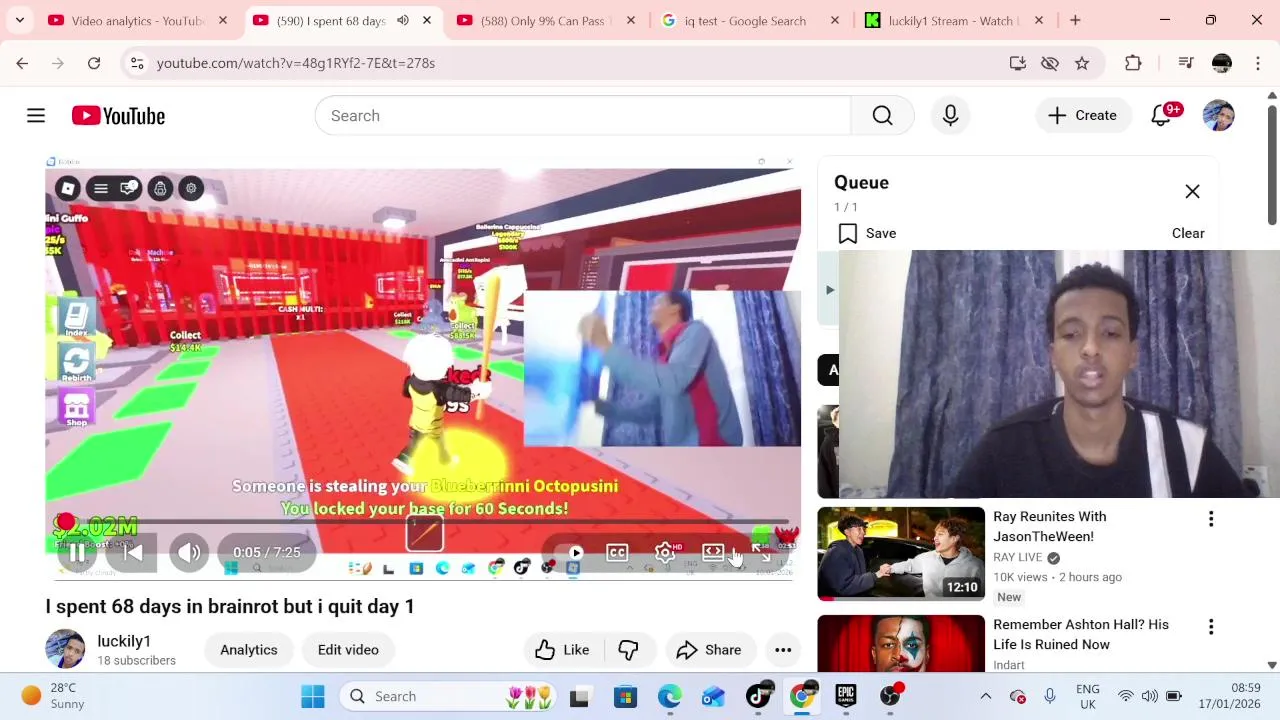Open Chrome three-dot menu
The image size is (1280, 720).
tap(1258, 63)
